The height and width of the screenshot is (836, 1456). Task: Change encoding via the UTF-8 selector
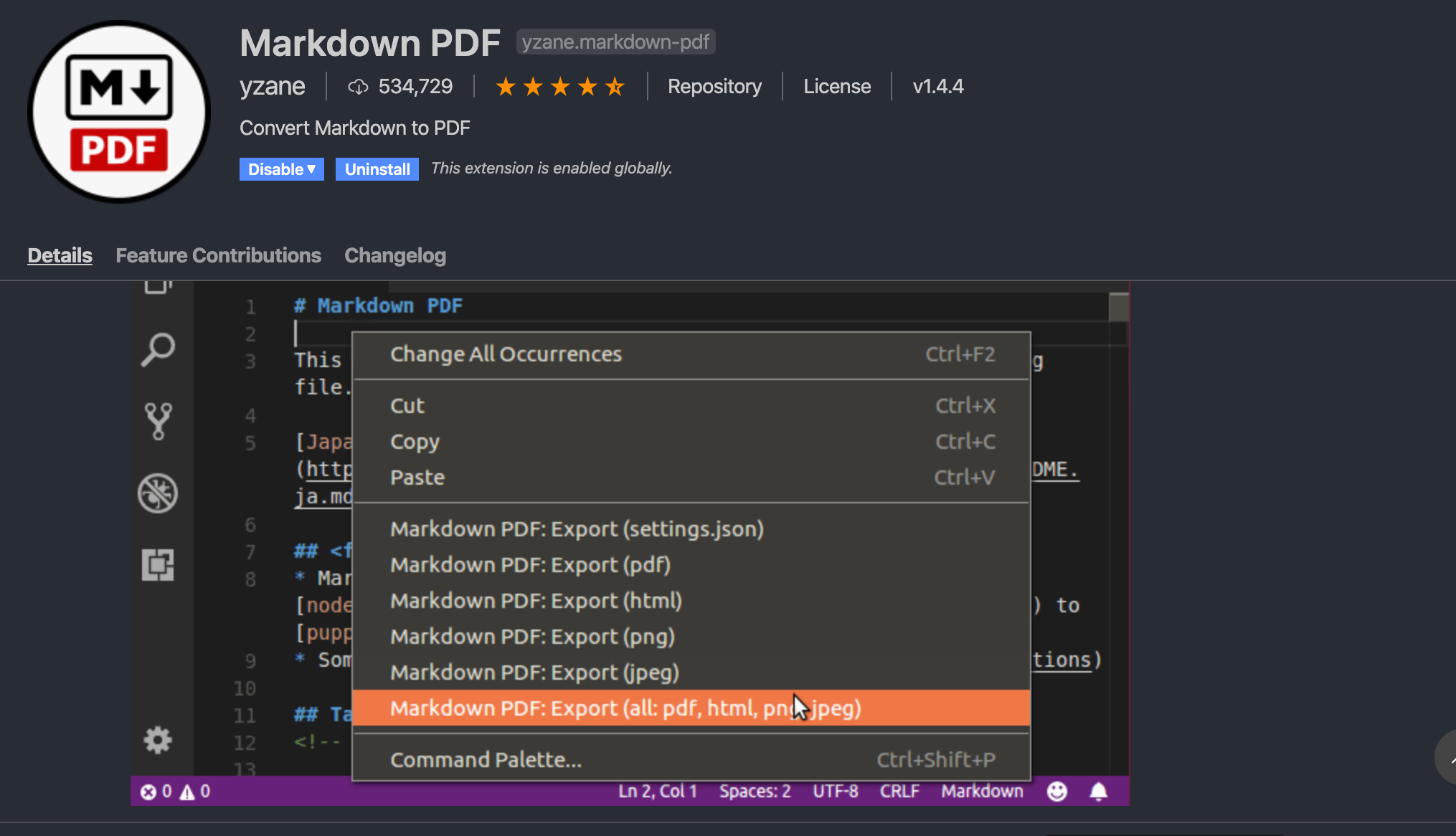(835, 791)
